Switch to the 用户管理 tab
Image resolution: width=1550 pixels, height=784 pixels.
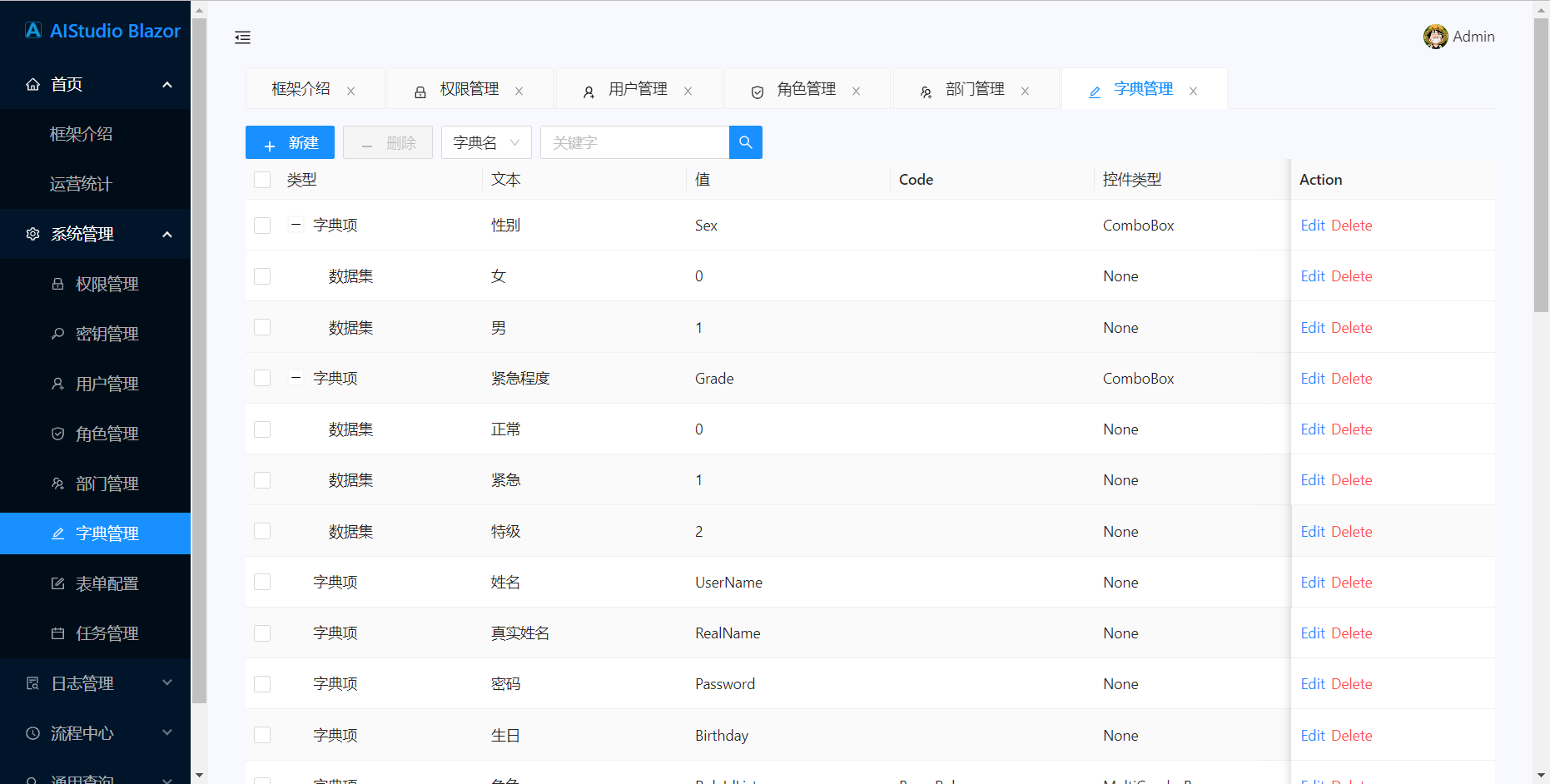click(638, 89)
